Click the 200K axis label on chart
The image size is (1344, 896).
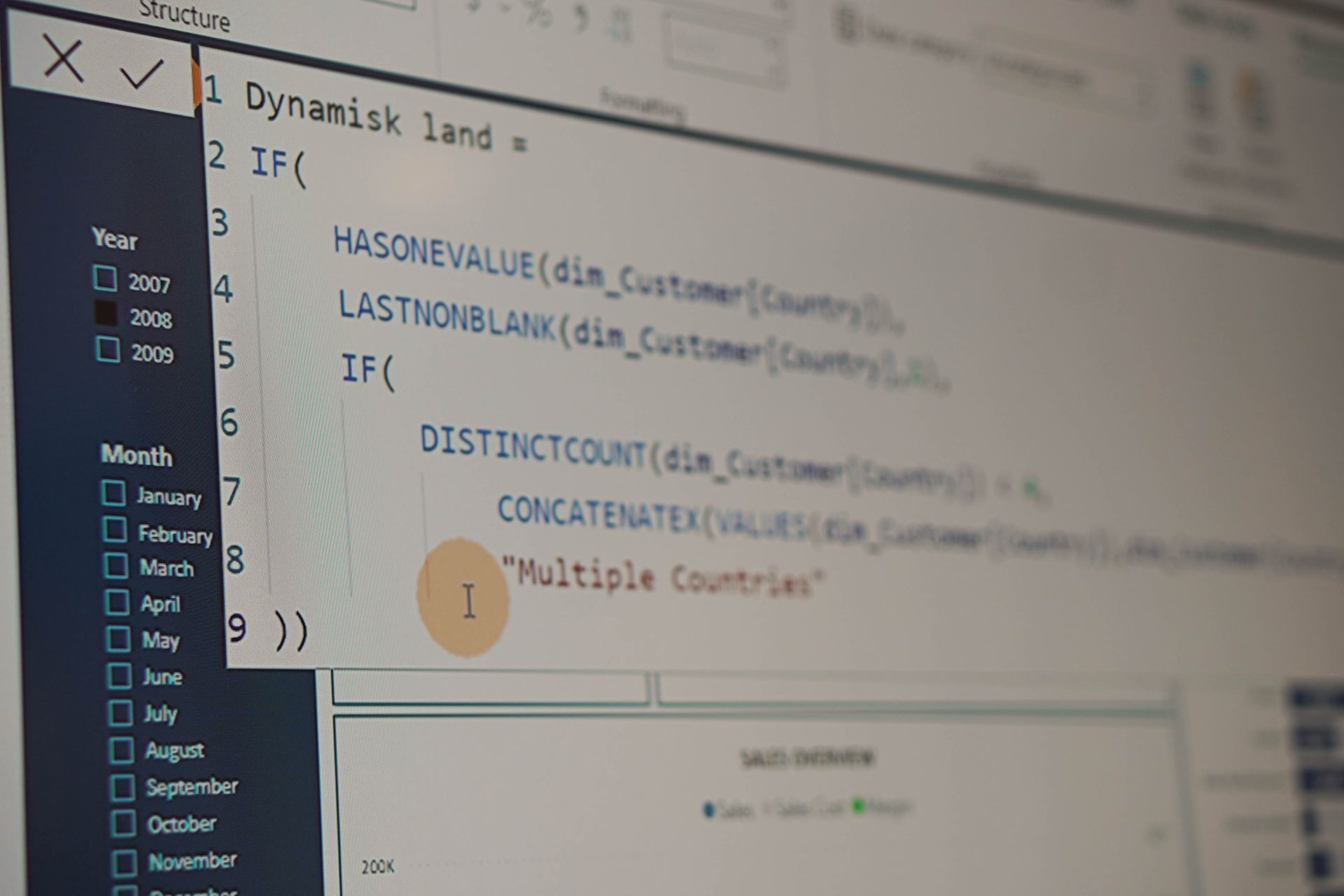[x=378, y=867]
